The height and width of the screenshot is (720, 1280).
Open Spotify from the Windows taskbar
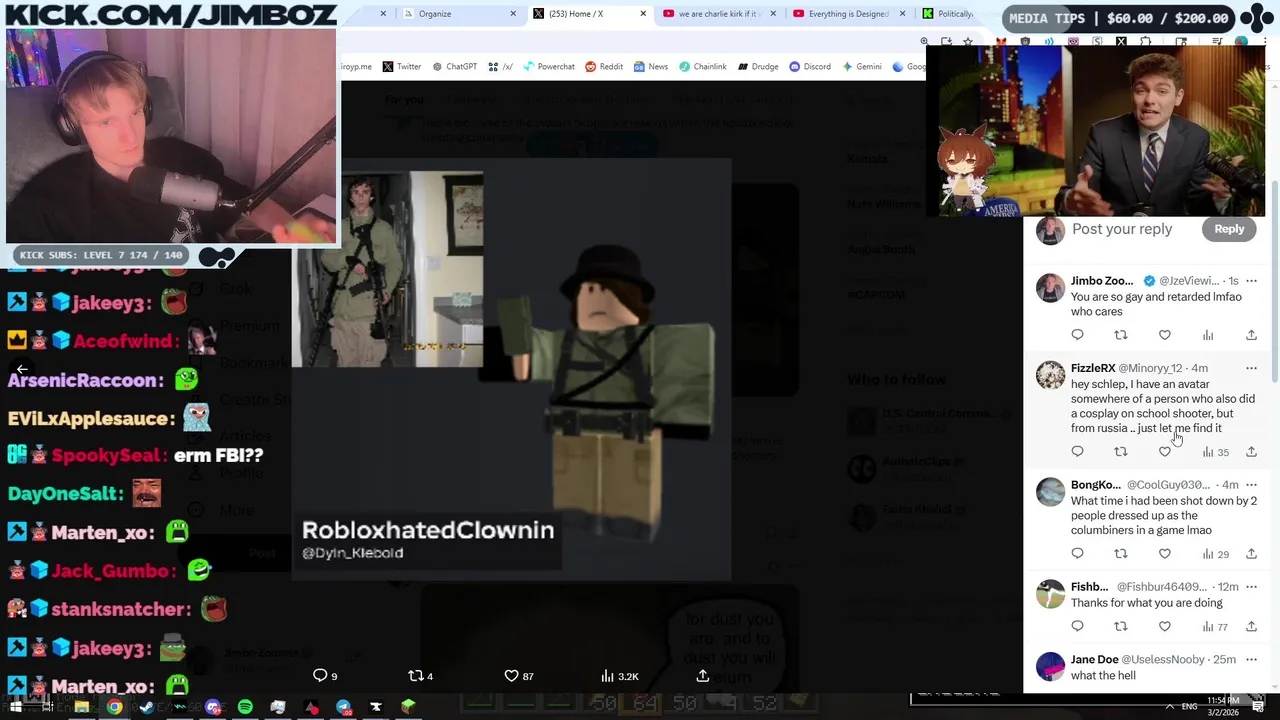(245, 707)
